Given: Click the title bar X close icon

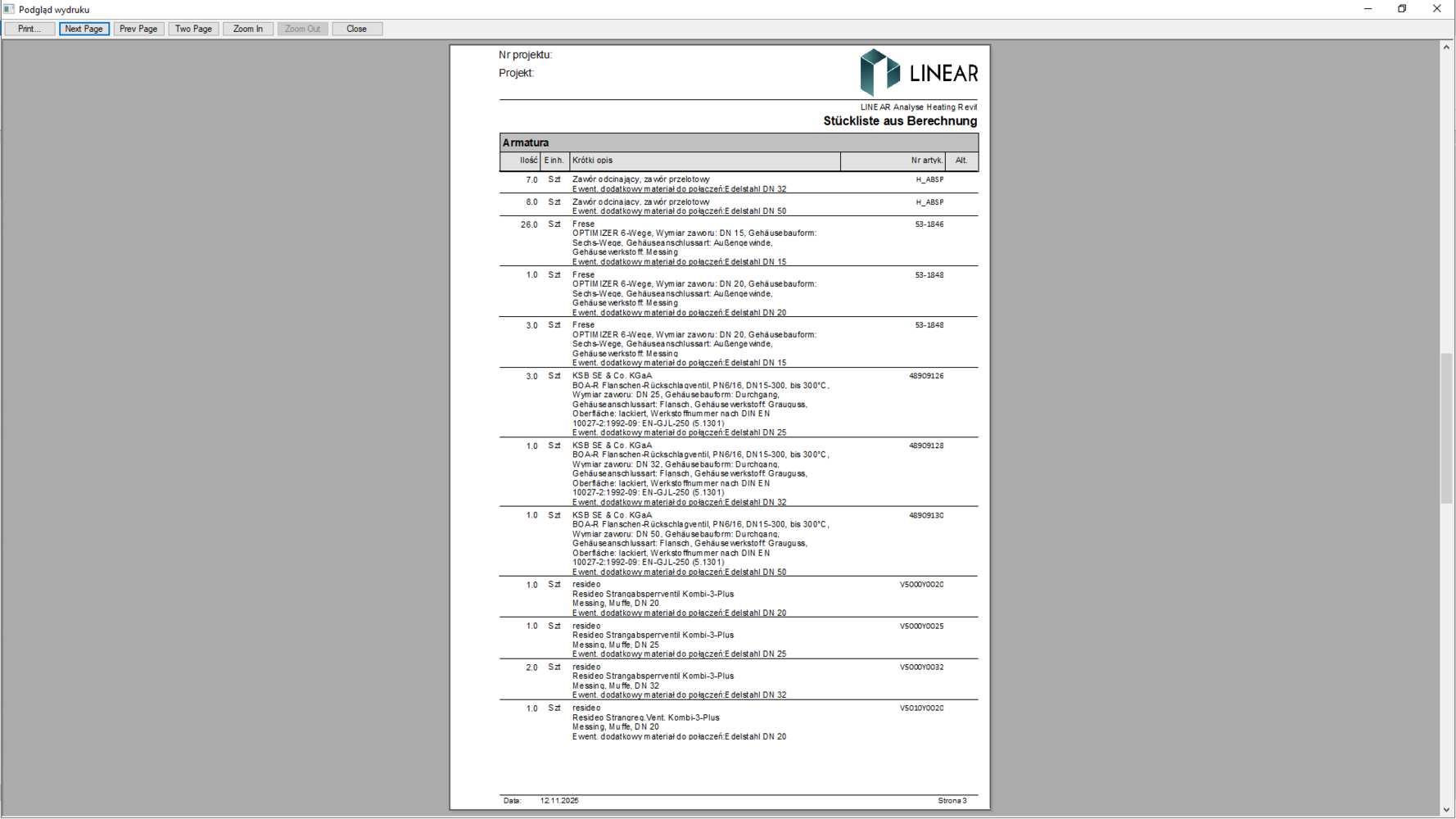Looking at the screenshot, I should (1436, 9).
